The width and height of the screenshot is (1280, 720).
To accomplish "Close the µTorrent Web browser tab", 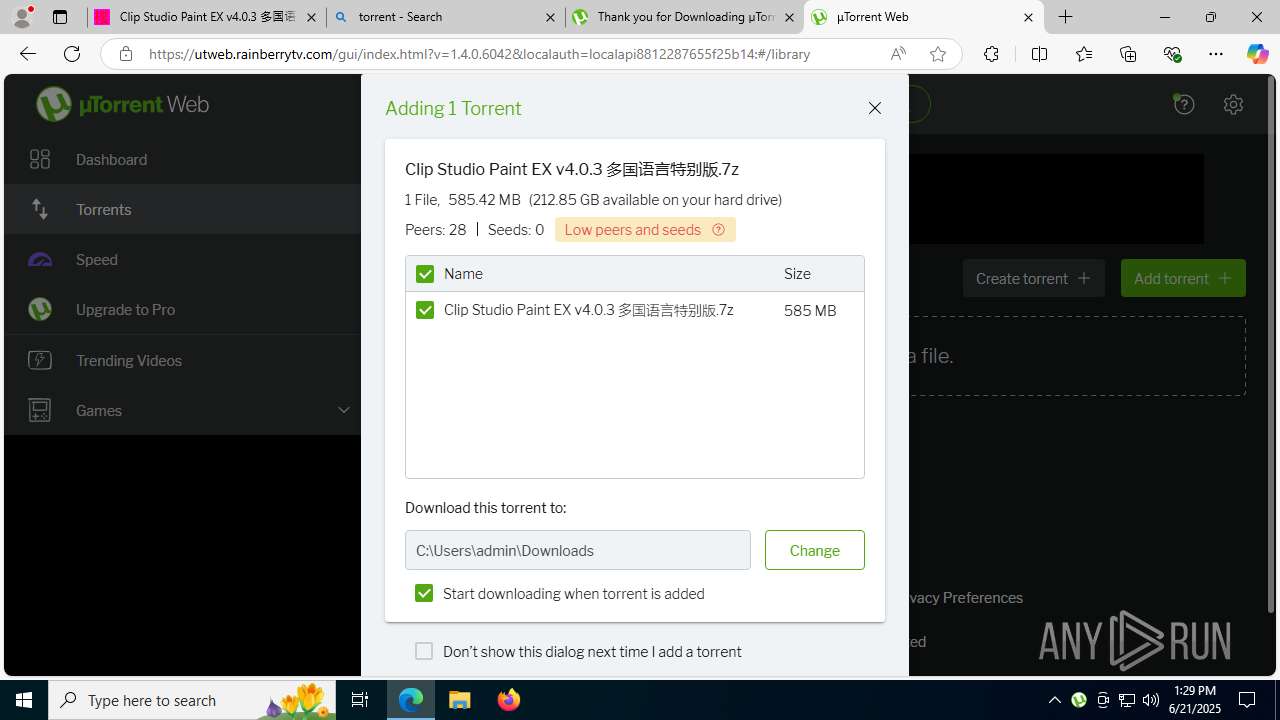I will [x=1028, y=17].
